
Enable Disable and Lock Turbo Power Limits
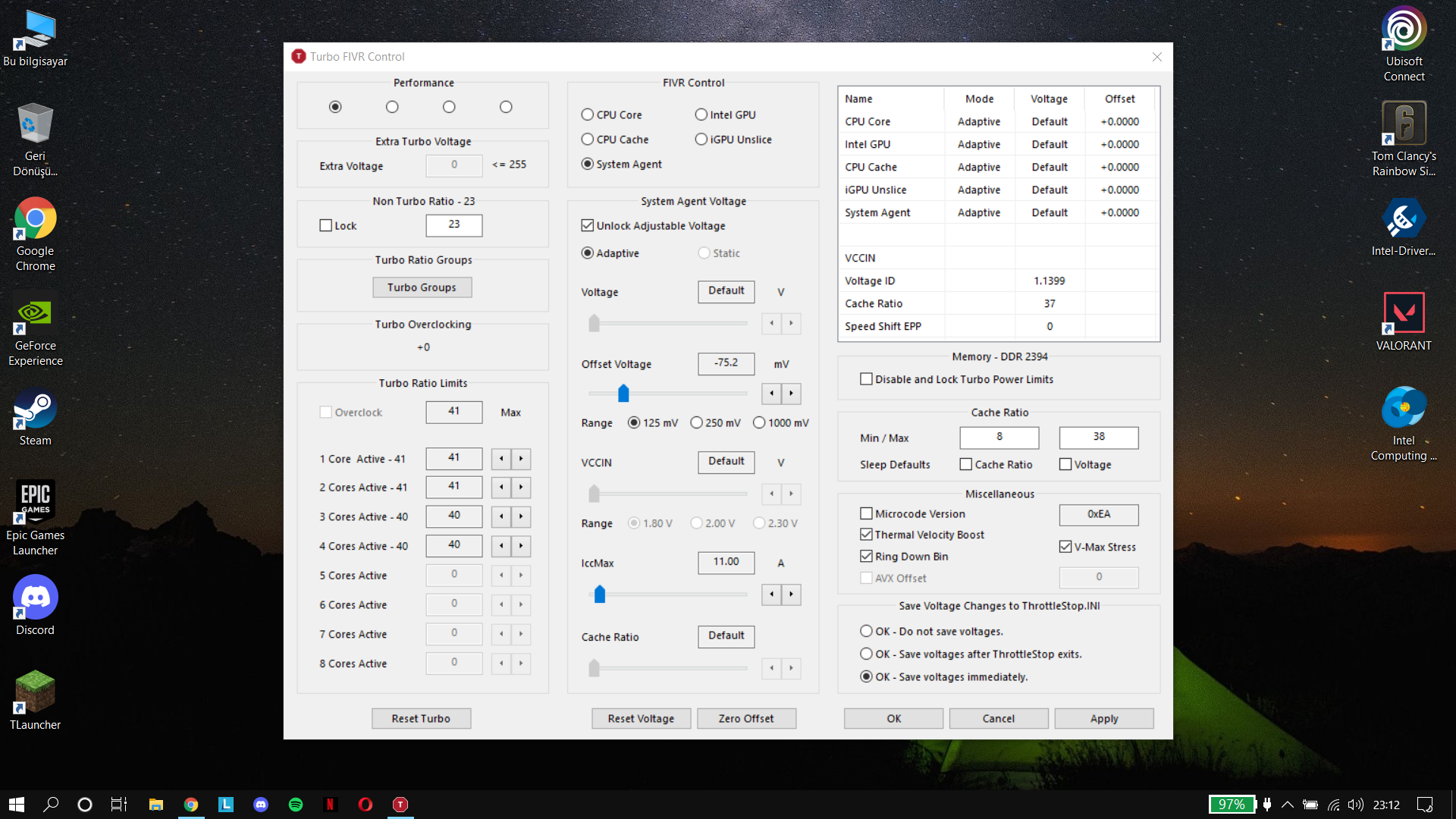pyautogui.click(x=866, y=379)
